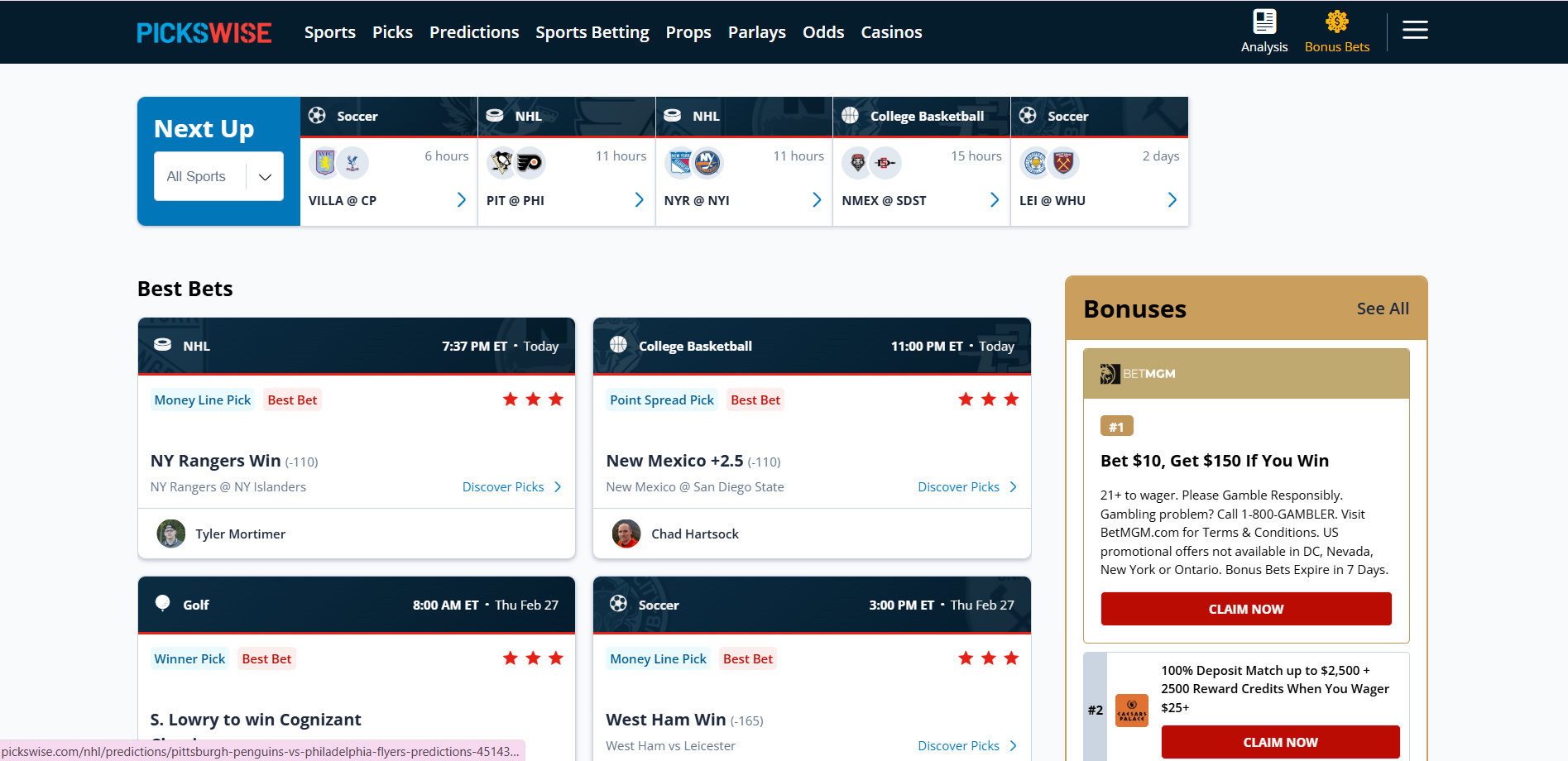
Task: Click the Leicester City crest
Action: [x=1035, y=163]
